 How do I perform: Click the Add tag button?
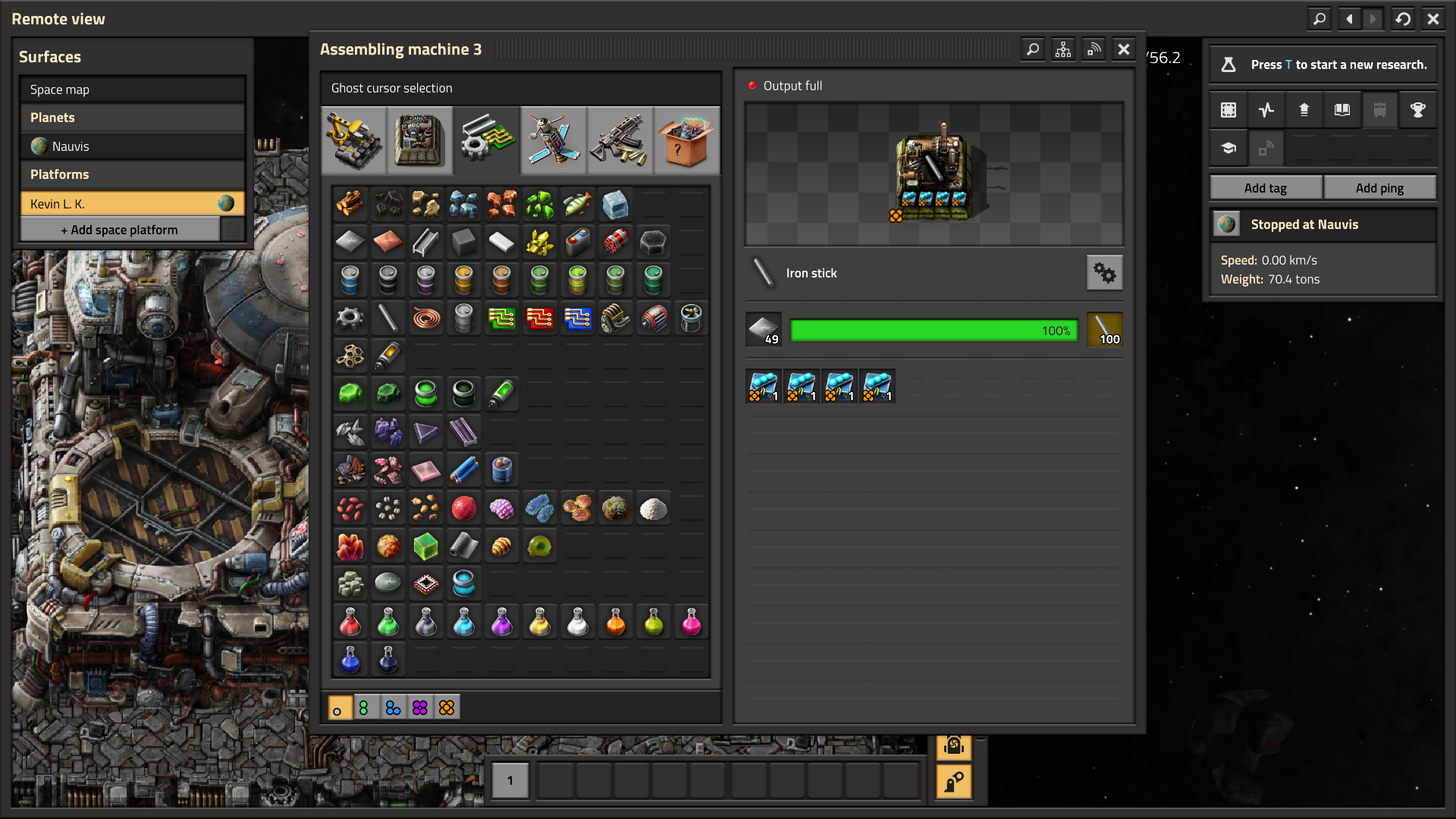click(x=1266, y=188)
